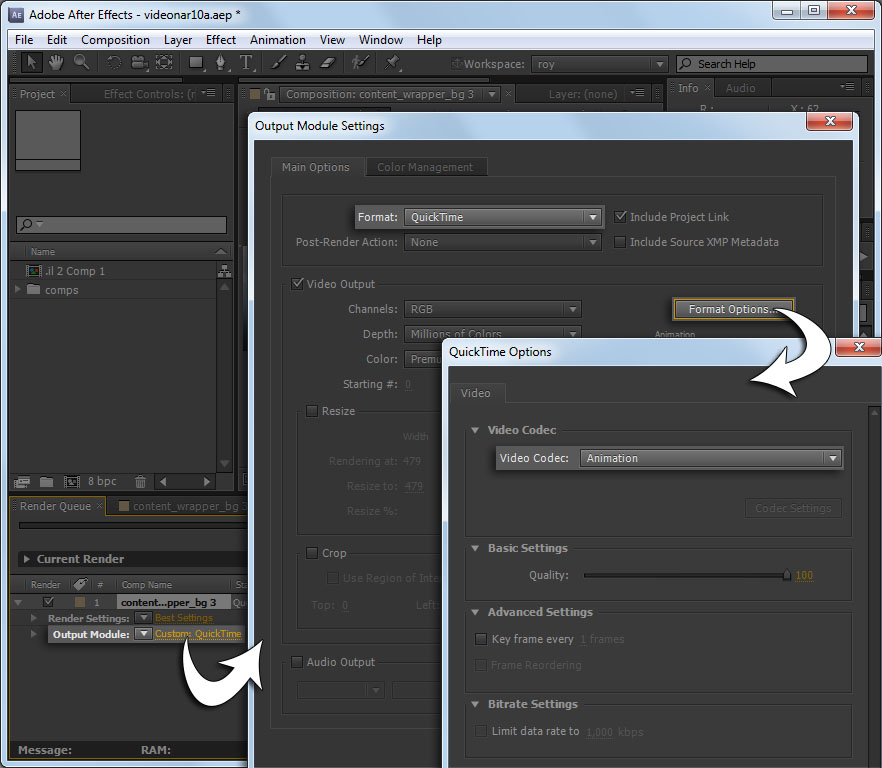Image resolution: width=882 pixels, height=768 pixels.
Task: Collapse the Basic Settings section
Action: [475, 548]
